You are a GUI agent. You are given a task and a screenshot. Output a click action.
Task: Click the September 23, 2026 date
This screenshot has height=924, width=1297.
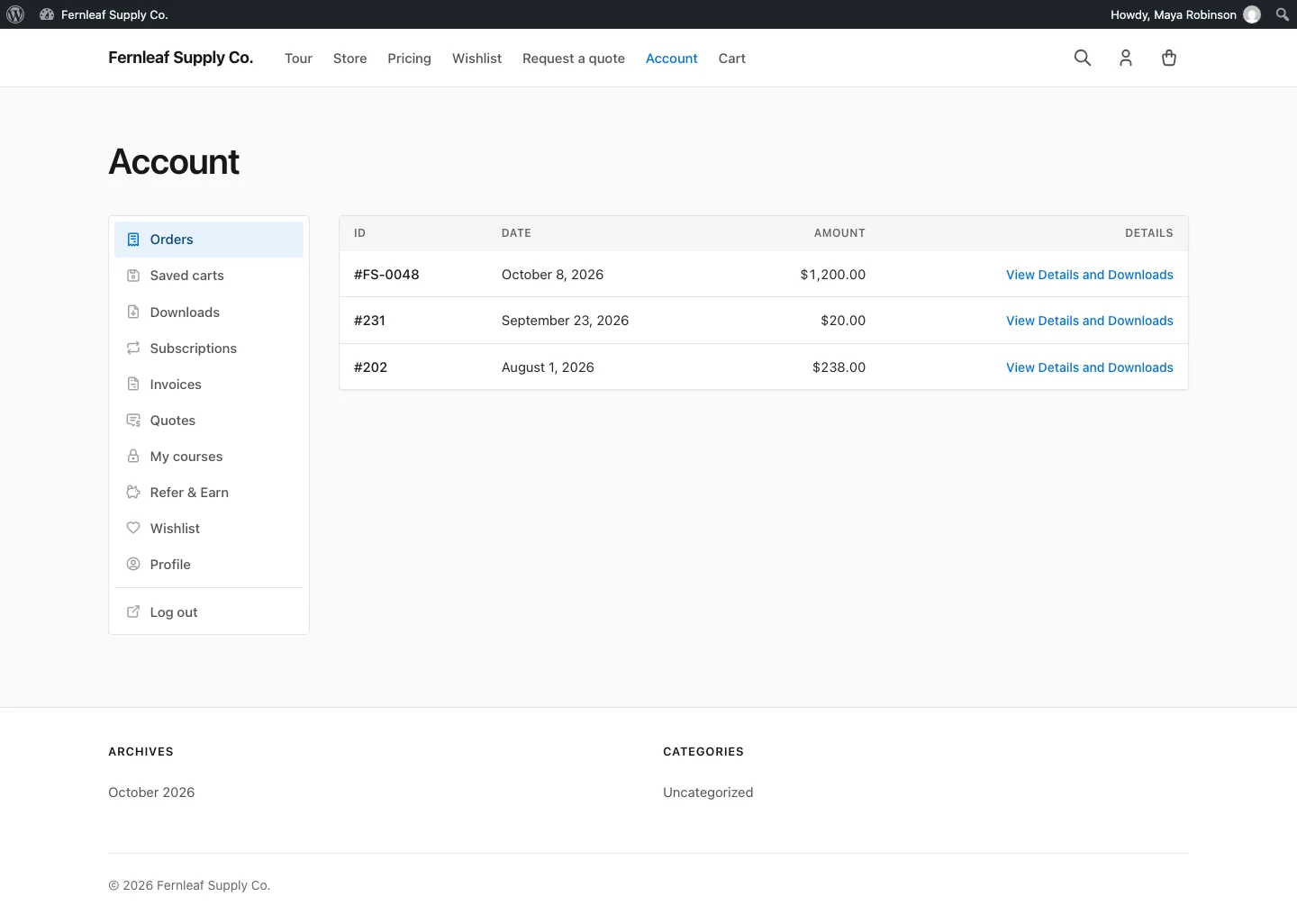[x=566, y=321]
